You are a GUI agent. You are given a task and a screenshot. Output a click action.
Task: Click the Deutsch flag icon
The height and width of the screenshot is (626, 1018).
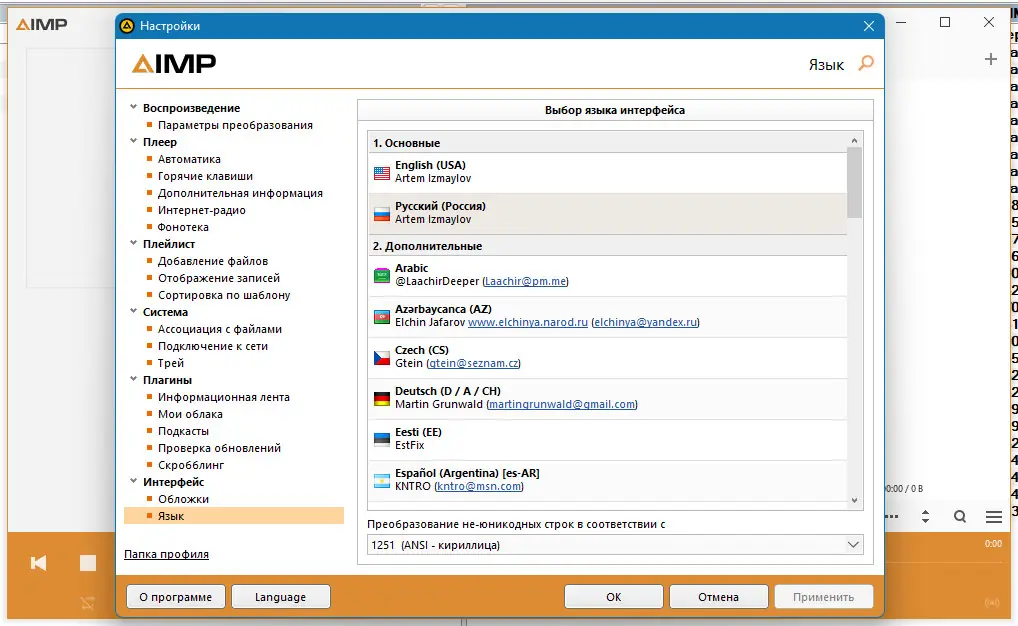pyautogui.click(x=382, y=398)
